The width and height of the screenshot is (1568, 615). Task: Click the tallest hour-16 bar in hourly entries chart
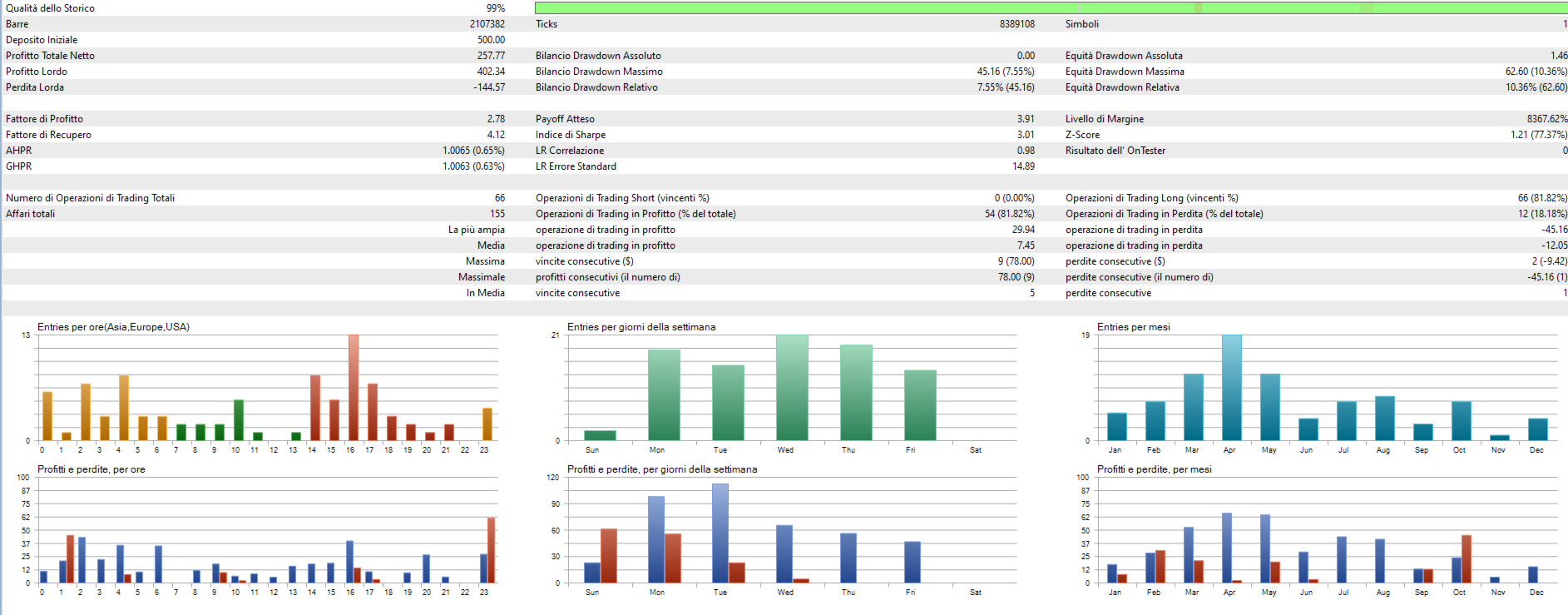pyautogui.click(x=354, y=388)
